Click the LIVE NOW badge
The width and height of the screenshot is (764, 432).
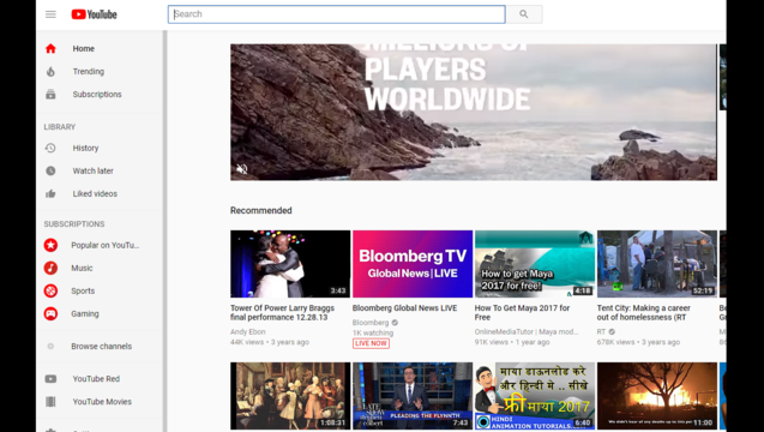pos(371,343)
